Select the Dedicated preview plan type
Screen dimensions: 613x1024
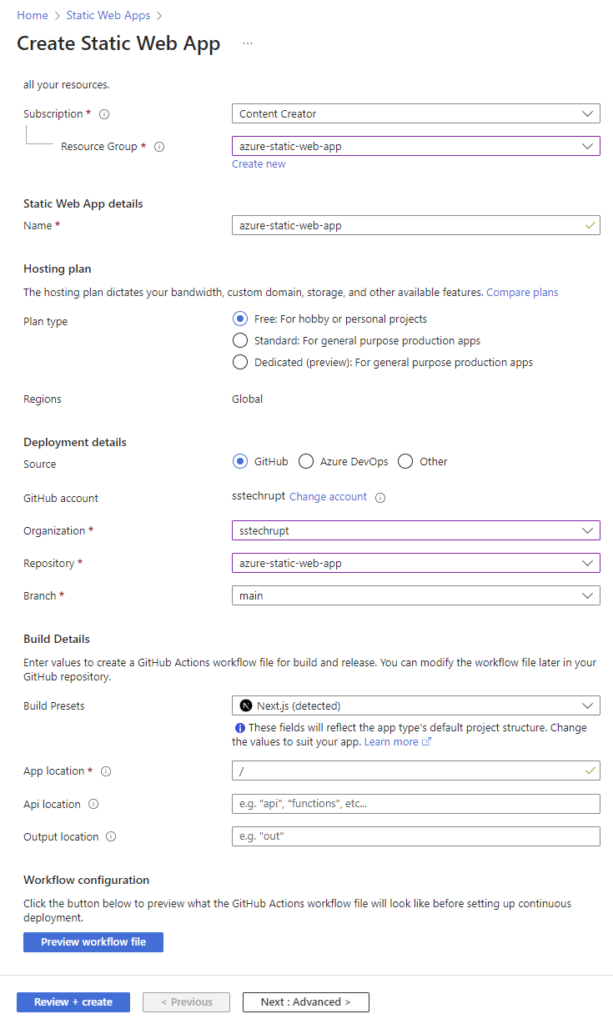click(x=238, y=361)
